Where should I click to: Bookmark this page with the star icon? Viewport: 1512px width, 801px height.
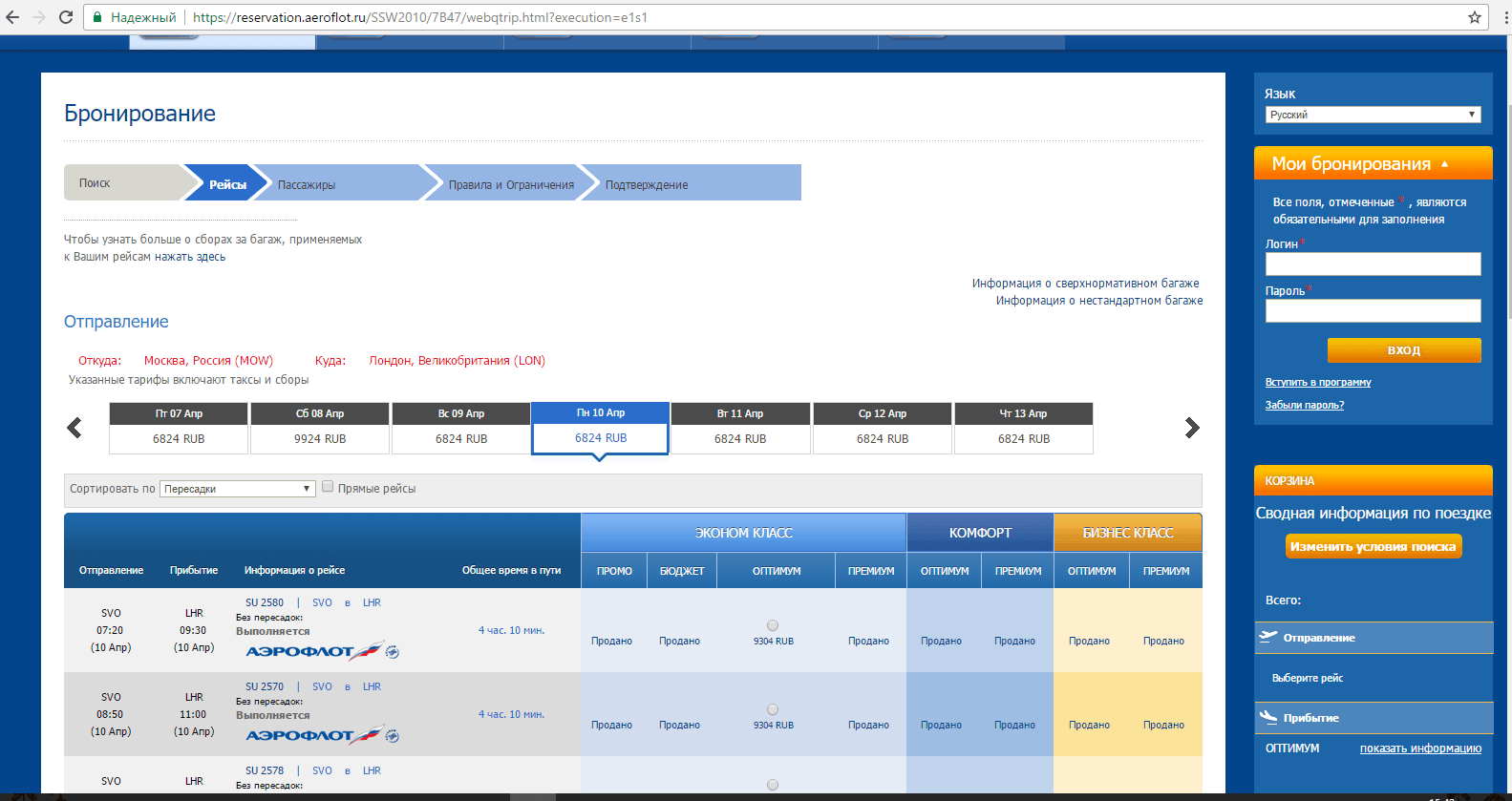(x=1475, y=17)
